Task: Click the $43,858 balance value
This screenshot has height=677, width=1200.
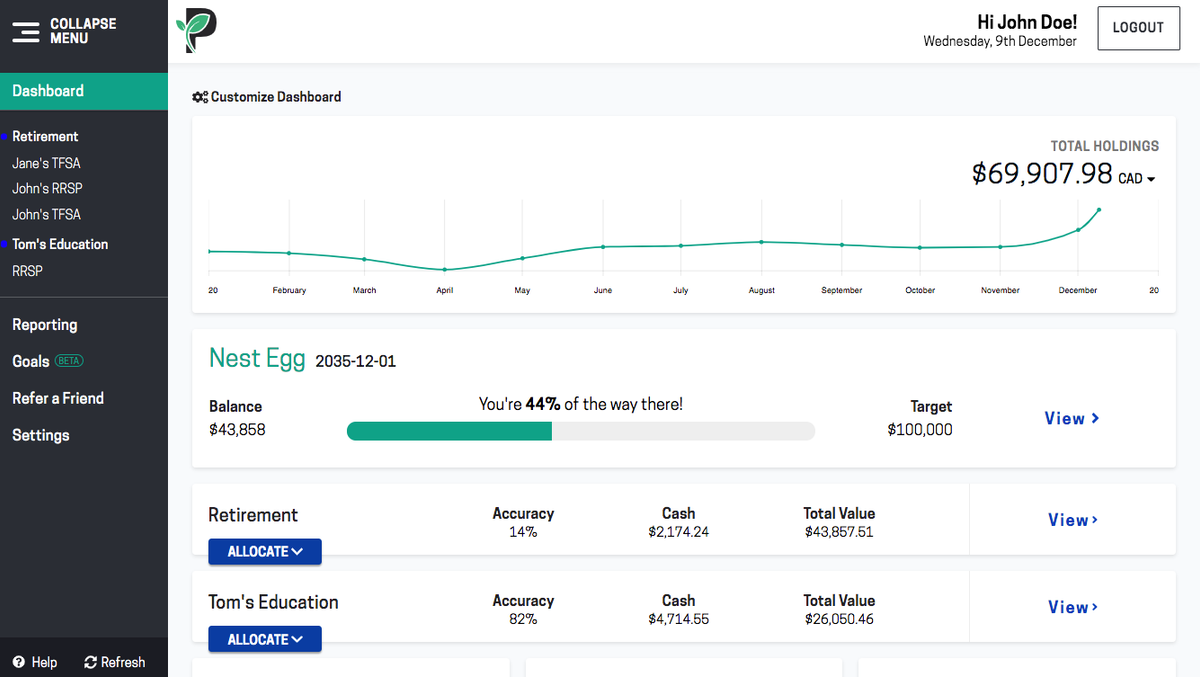Action: (x=237, y=430)
